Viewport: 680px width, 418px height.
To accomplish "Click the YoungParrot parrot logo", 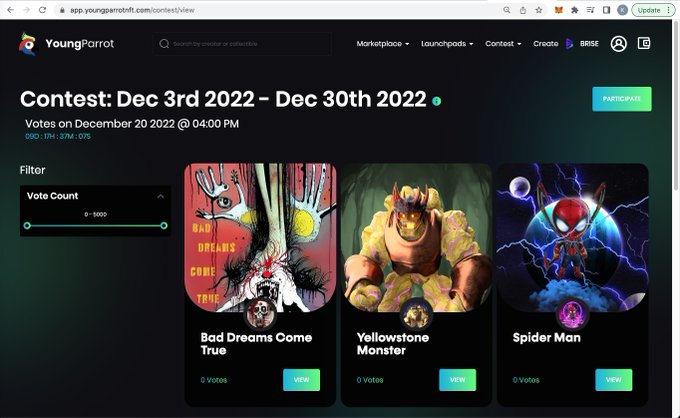I will point(28,44).
